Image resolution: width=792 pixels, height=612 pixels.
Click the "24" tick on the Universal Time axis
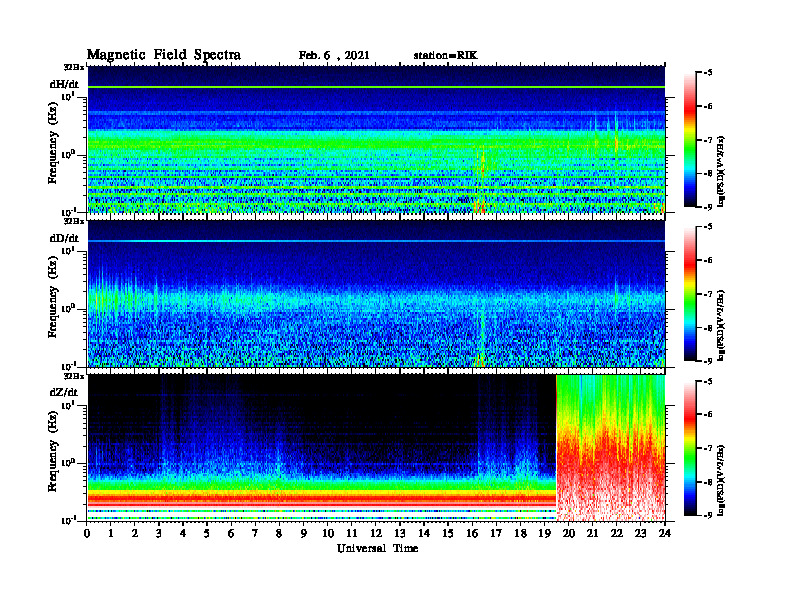(x=665, y=533)
